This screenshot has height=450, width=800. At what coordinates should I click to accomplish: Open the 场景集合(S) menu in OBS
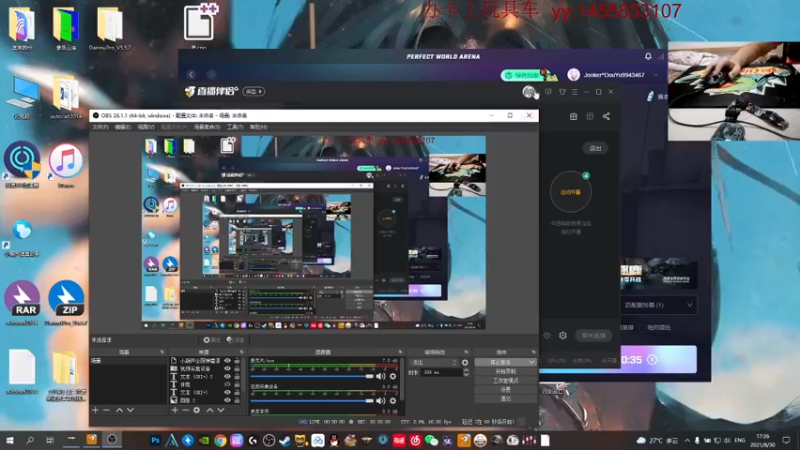(x=207, y=127)
